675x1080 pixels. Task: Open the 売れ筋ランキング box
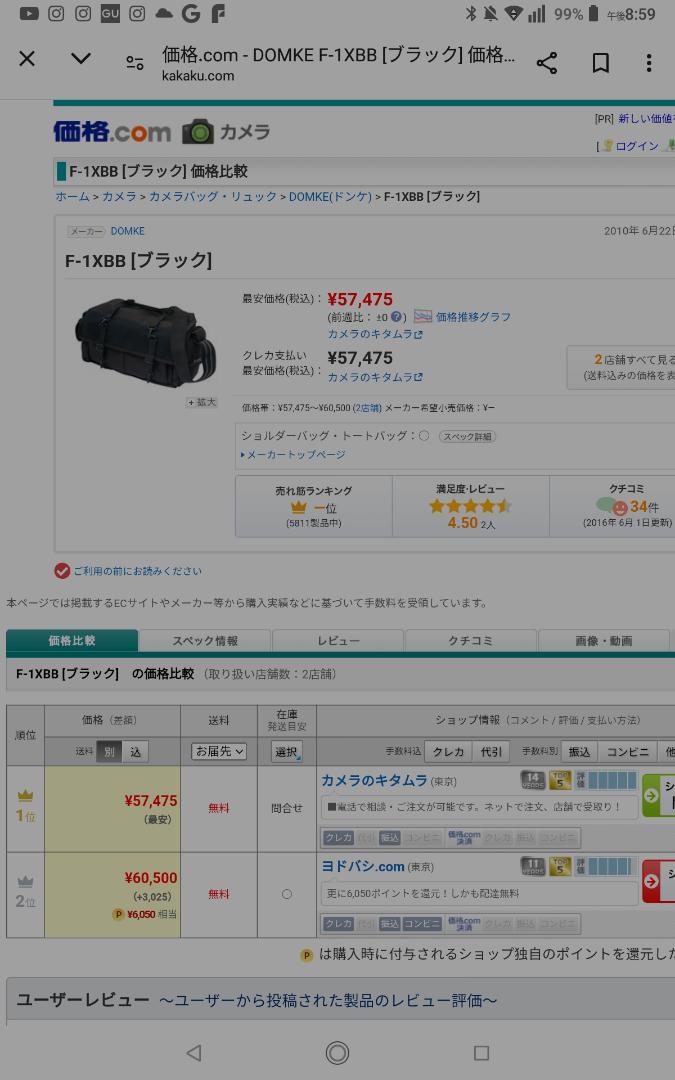coord(313,506)
